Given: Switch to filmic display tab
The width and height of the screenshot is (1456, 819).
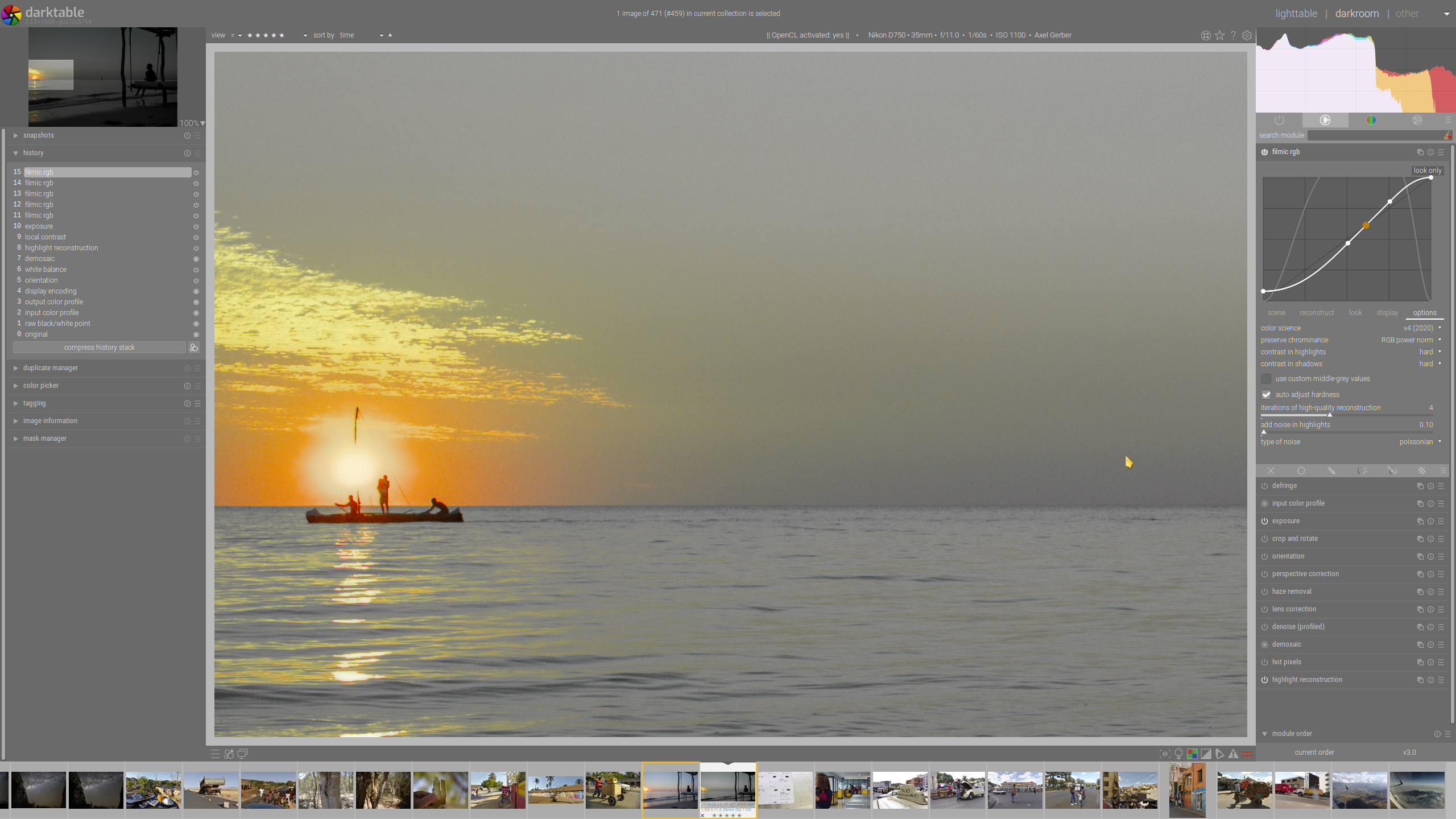Looking at the screenshot, I should [1387, 313].
